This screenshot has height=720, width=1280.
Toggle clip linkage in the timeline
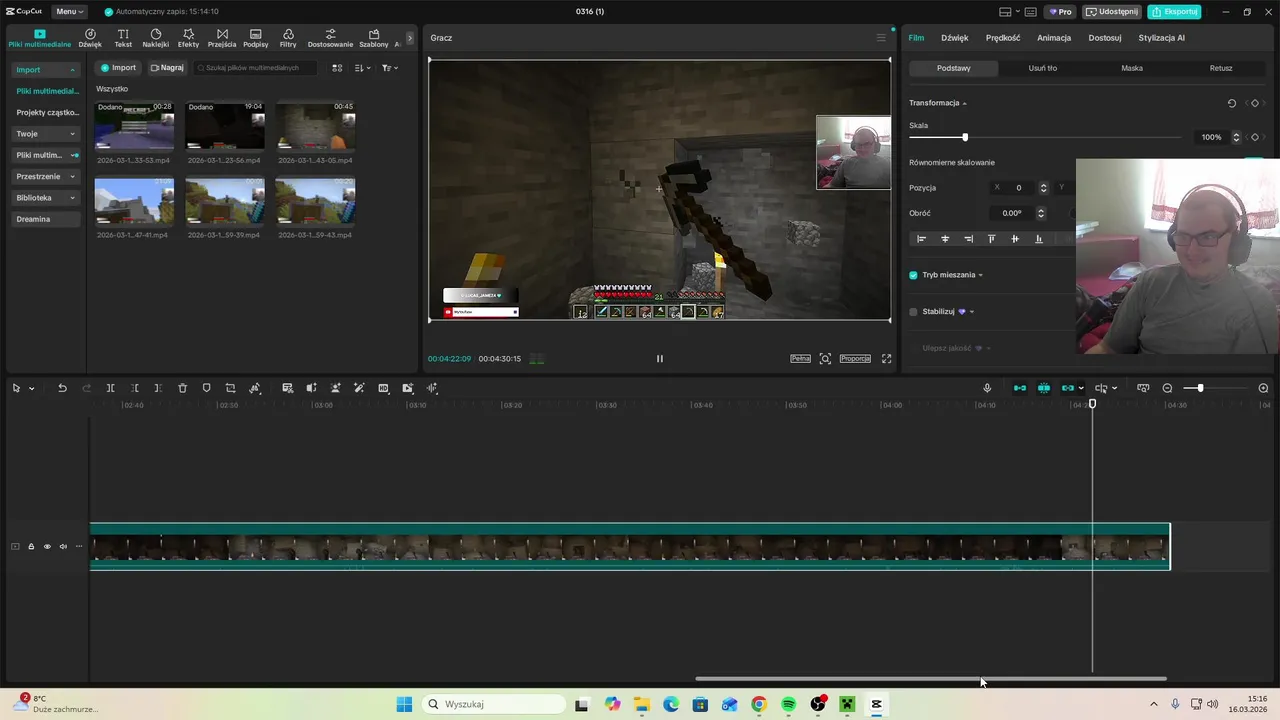pyautogui.click(x=1068, y=388)
